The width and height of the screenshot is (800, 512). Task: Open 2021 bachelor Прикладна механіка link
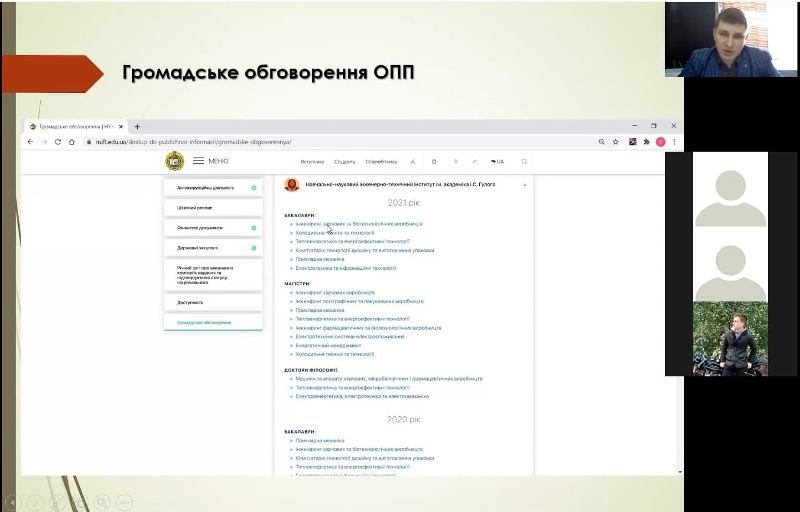pos(320,259)
